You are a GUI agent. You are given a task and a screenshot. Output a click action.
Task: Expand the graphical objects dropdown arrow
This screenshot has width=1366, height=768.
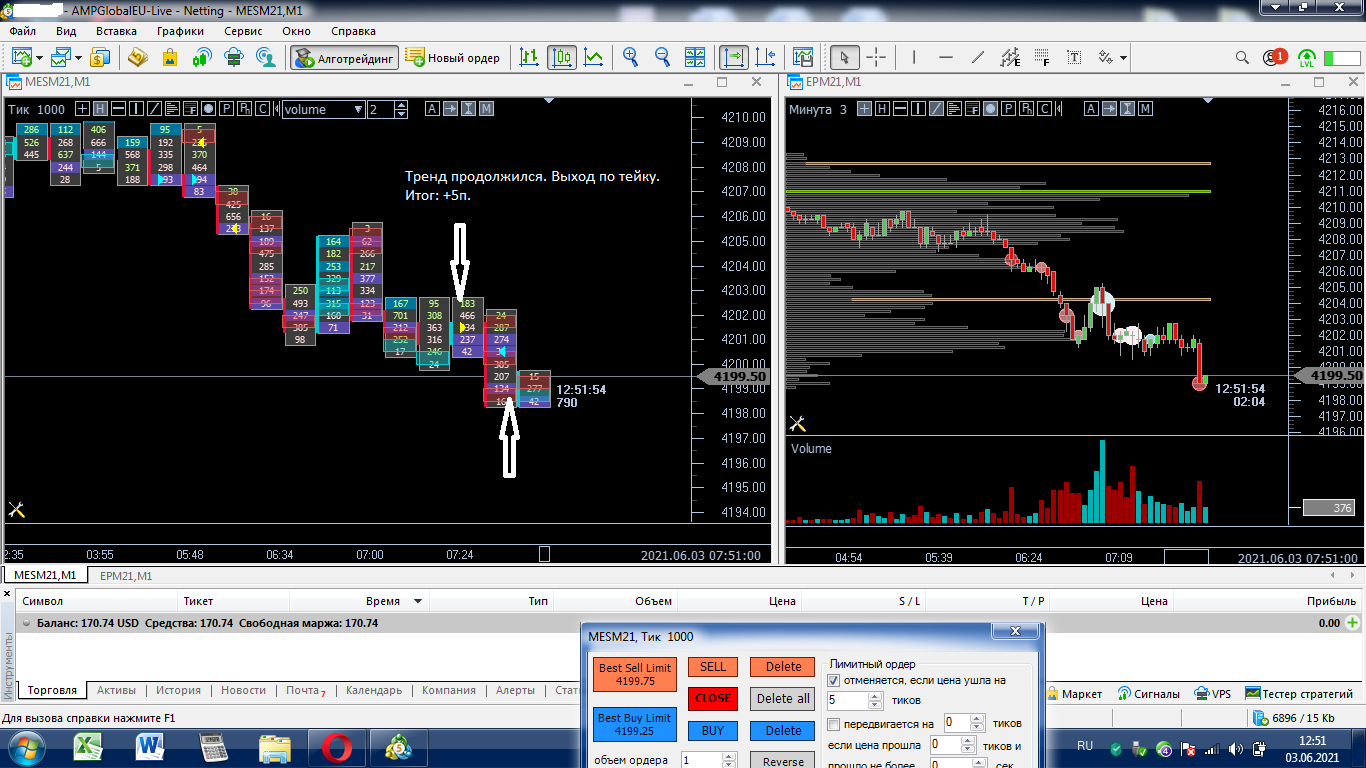[1124, 57]
